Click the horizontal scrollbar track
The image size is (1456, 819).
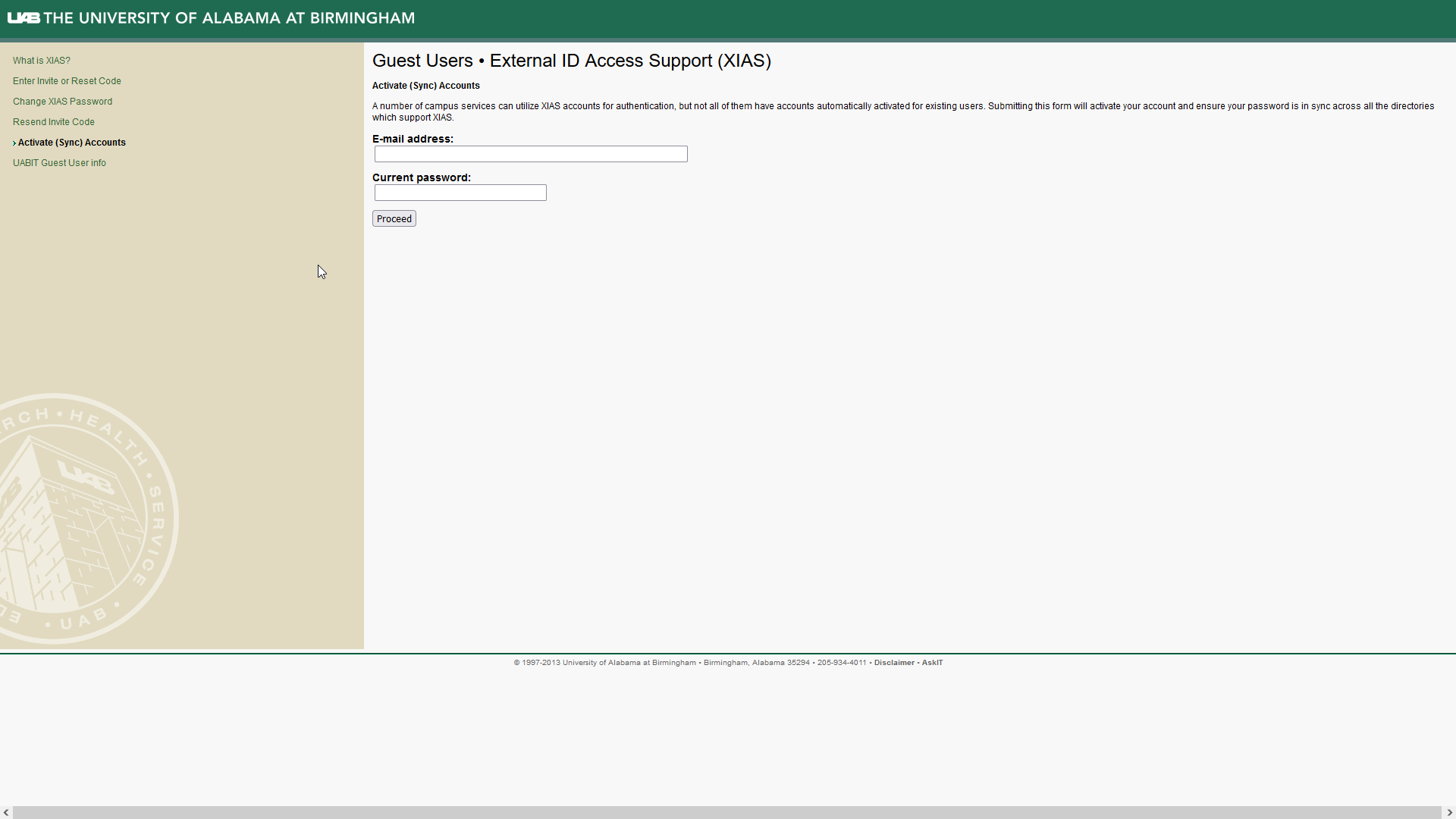pos(726,812)
